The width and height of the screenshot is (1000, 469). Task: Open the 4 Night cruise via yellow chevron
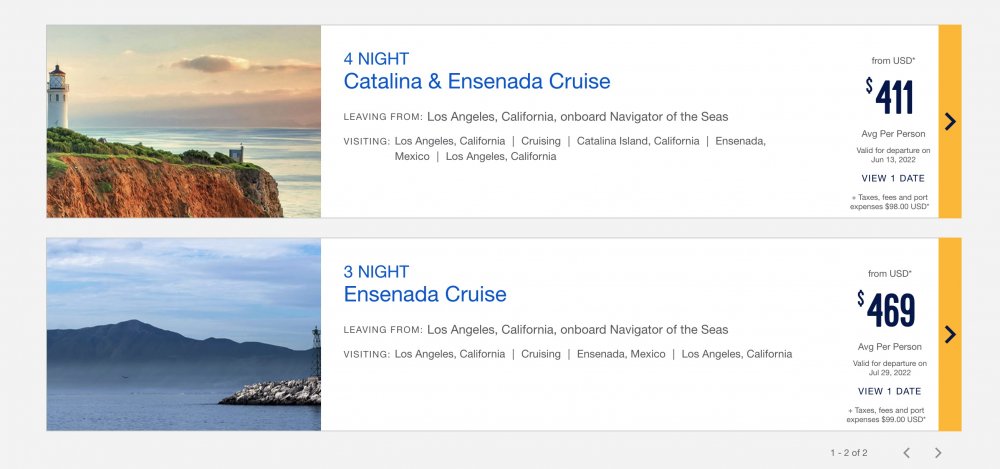pos(950,121)
